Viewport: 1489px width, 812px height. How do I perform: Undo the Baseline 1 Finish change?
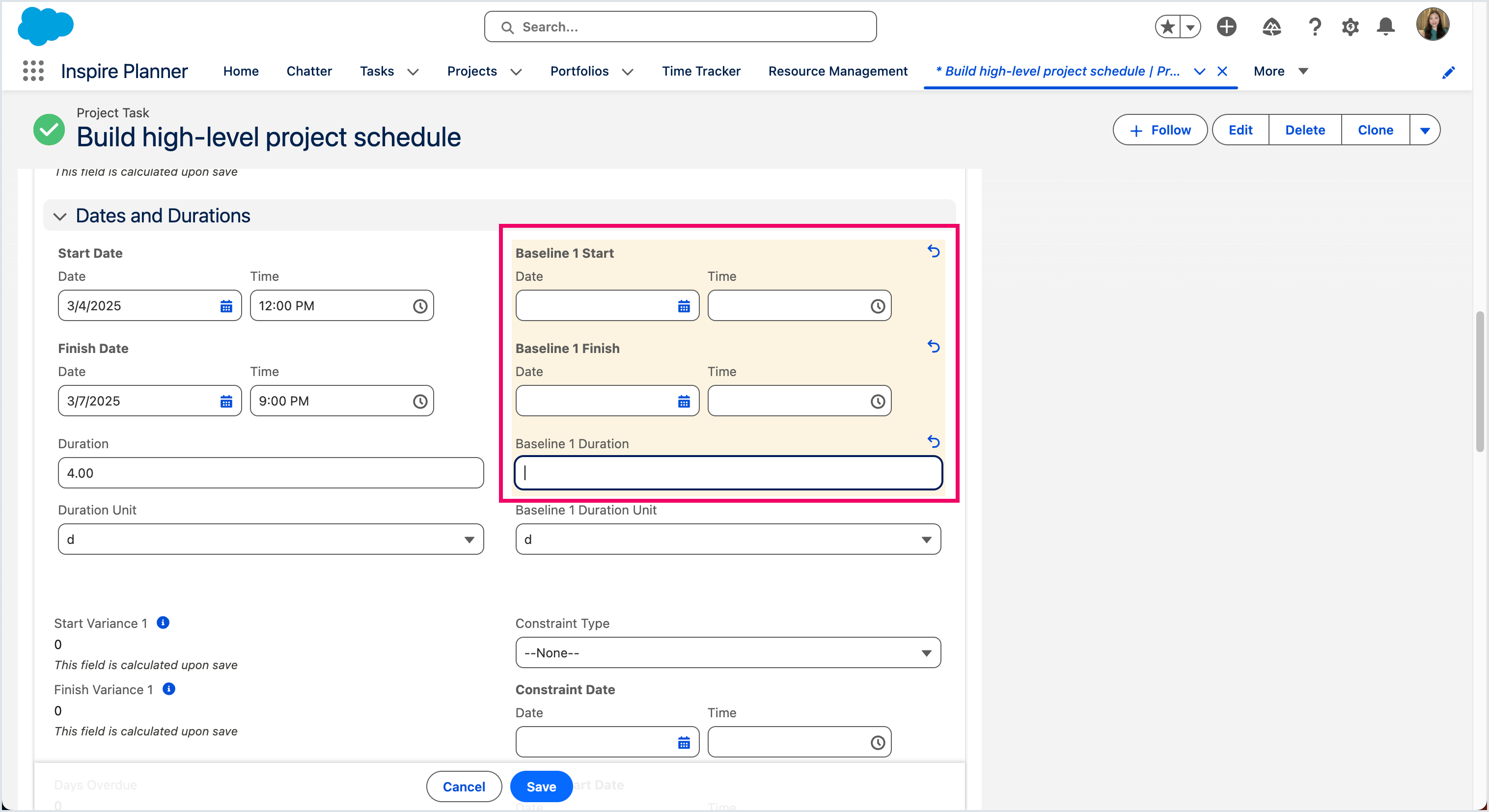(x=934, y=347)
